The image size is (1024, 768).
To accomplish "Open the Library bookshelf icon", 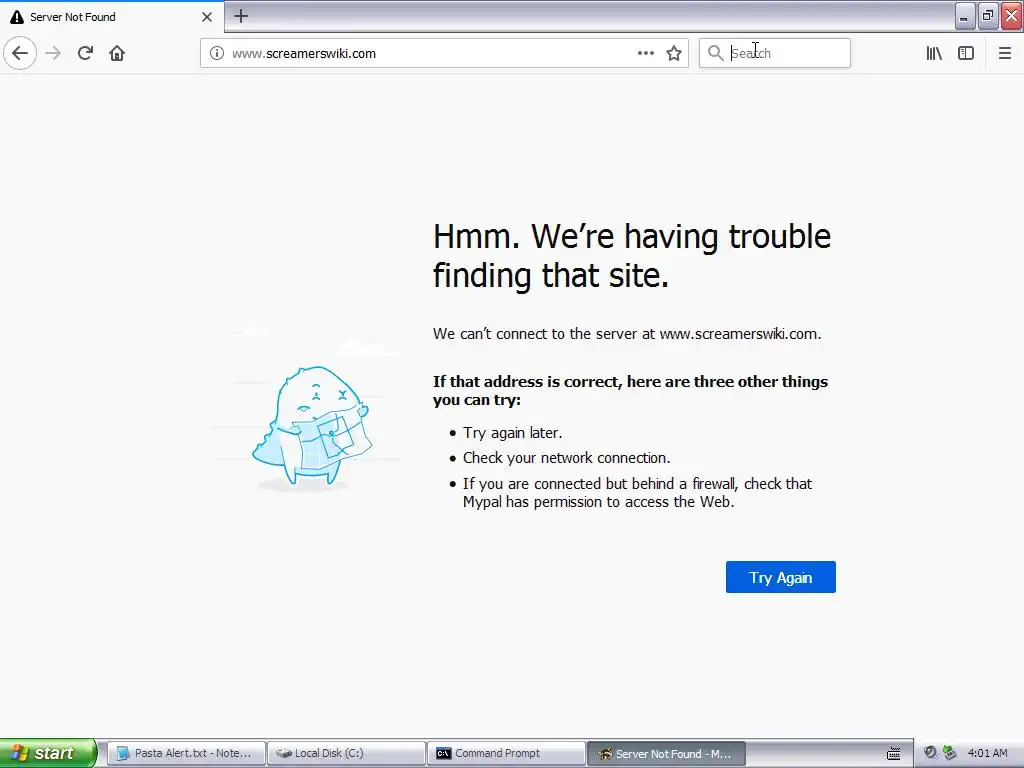I will click(x=934, y=53).
